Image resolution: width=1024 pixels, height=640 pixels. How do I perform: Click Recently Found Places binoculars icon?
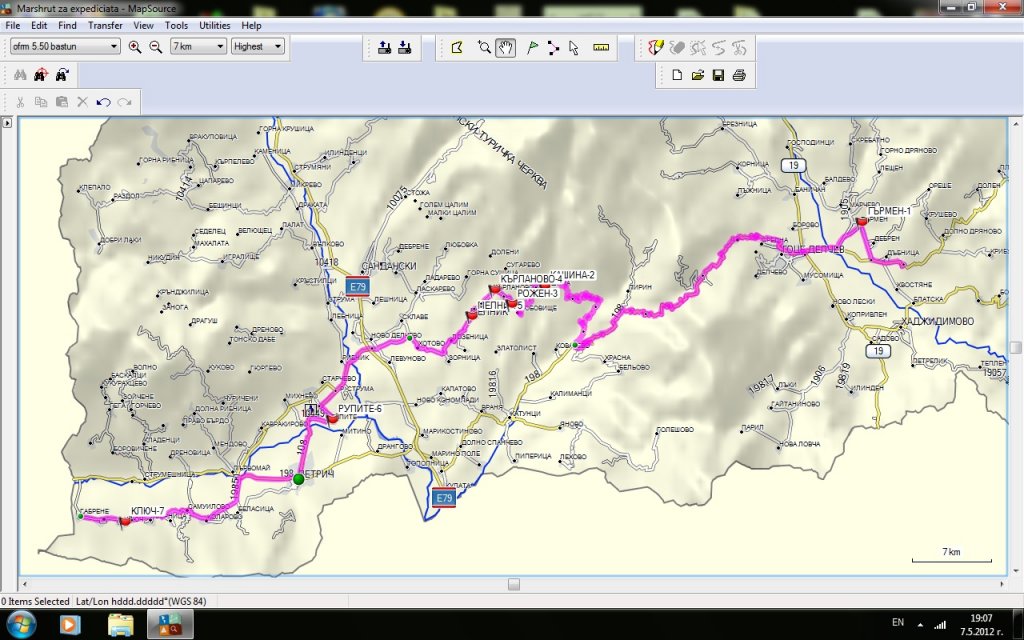62,75
